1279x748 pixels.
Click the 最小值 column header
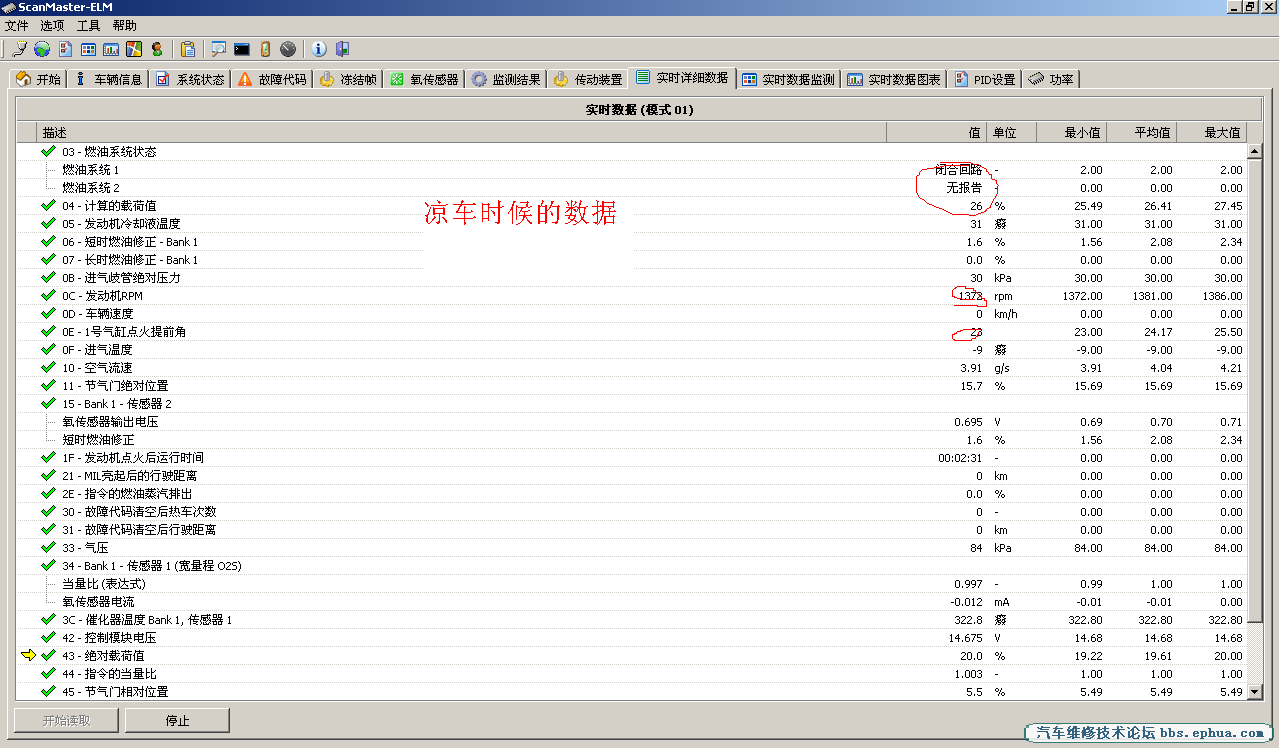(x=1071, y=132)
